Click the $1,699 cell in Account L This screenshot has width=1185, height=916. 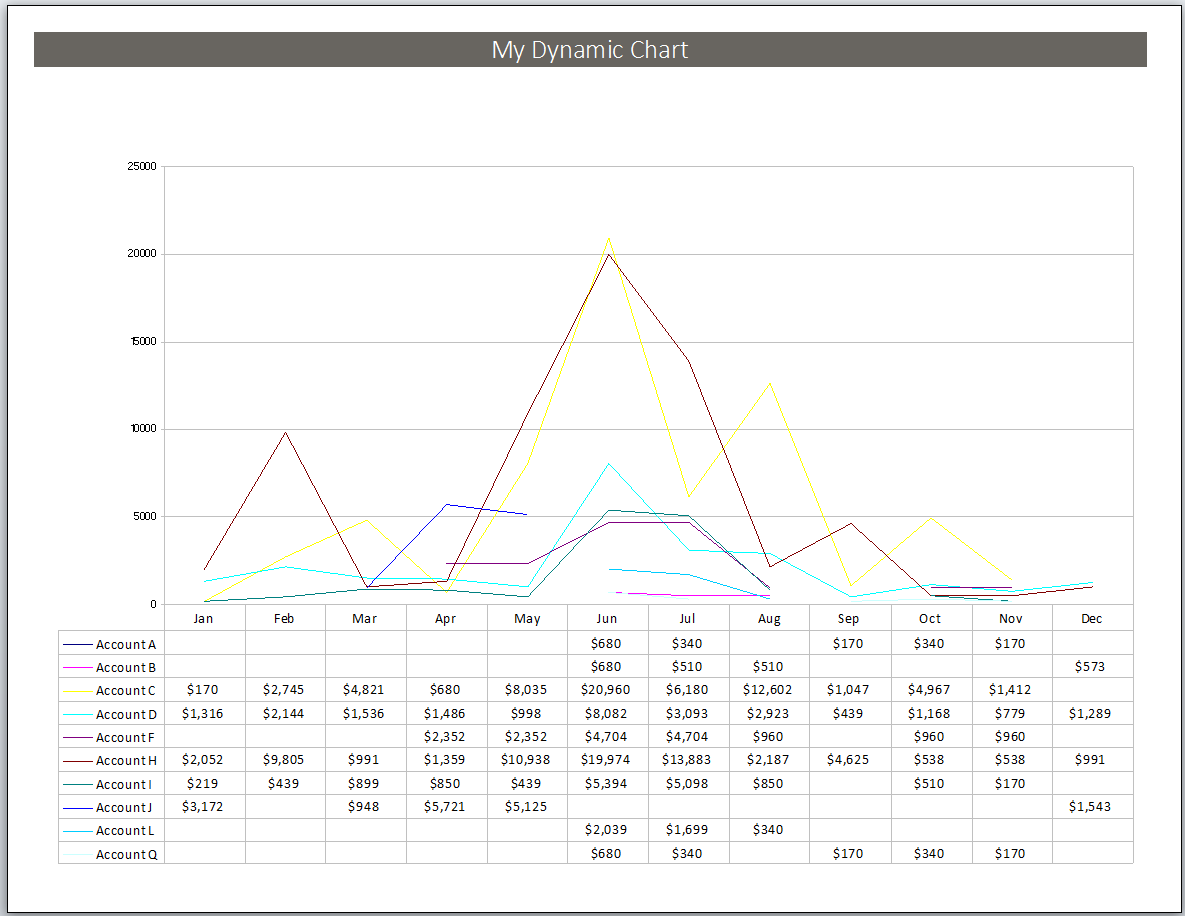(x=686, y=829)
